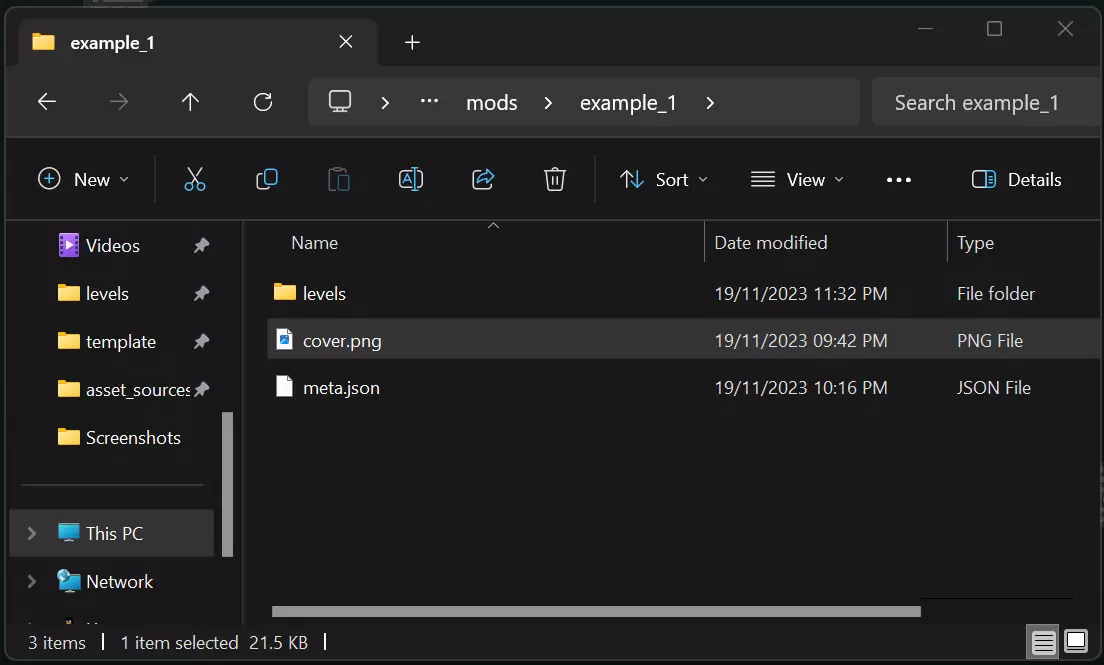
Task: Open levels in navigation pane
Action: coord(107,293)
